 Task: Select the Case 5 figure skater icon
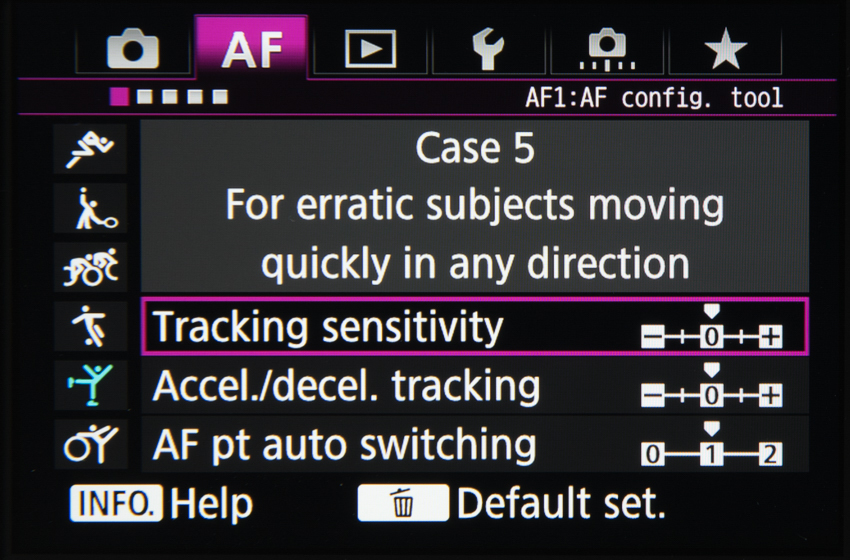[x=90, y=385]
